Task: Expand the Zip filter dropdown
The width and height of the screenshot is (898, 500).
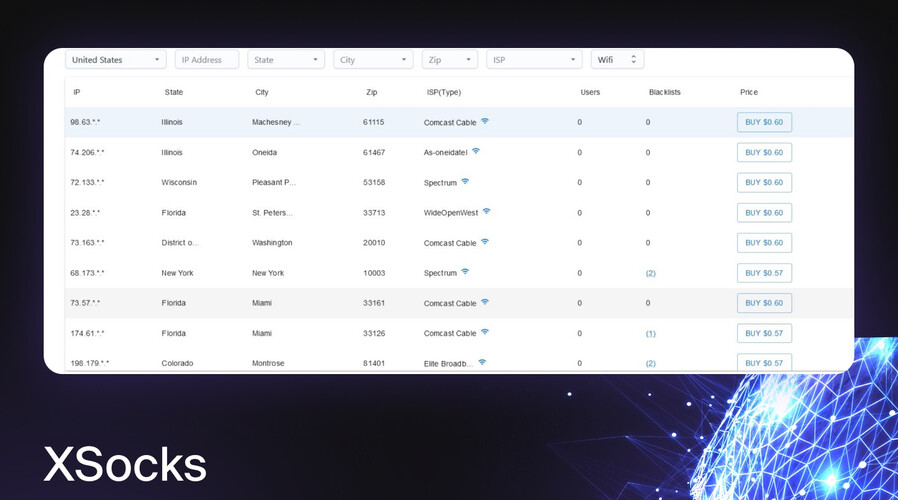Action: pos(450,60)
